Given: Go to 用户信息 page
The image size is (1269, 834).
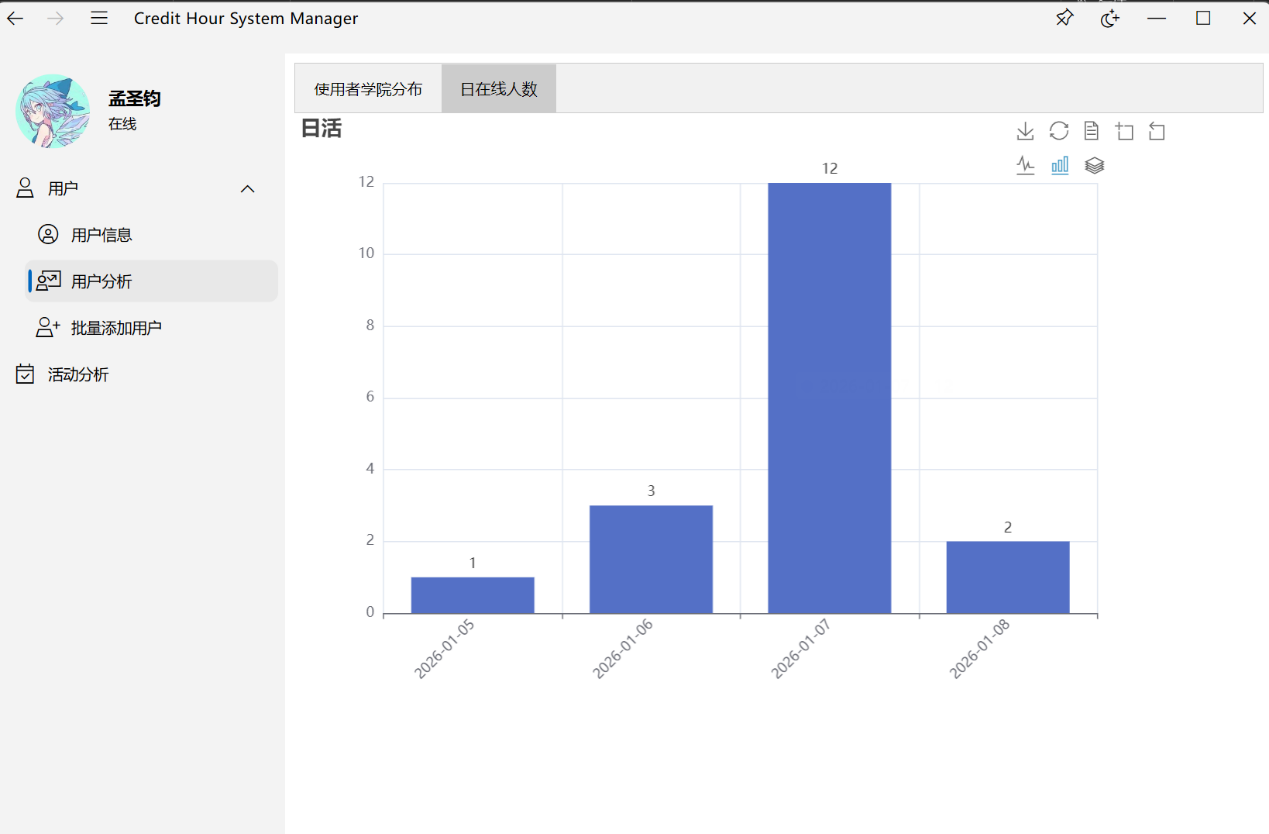Looking at the screenshot, I should (x=101, y=235).
